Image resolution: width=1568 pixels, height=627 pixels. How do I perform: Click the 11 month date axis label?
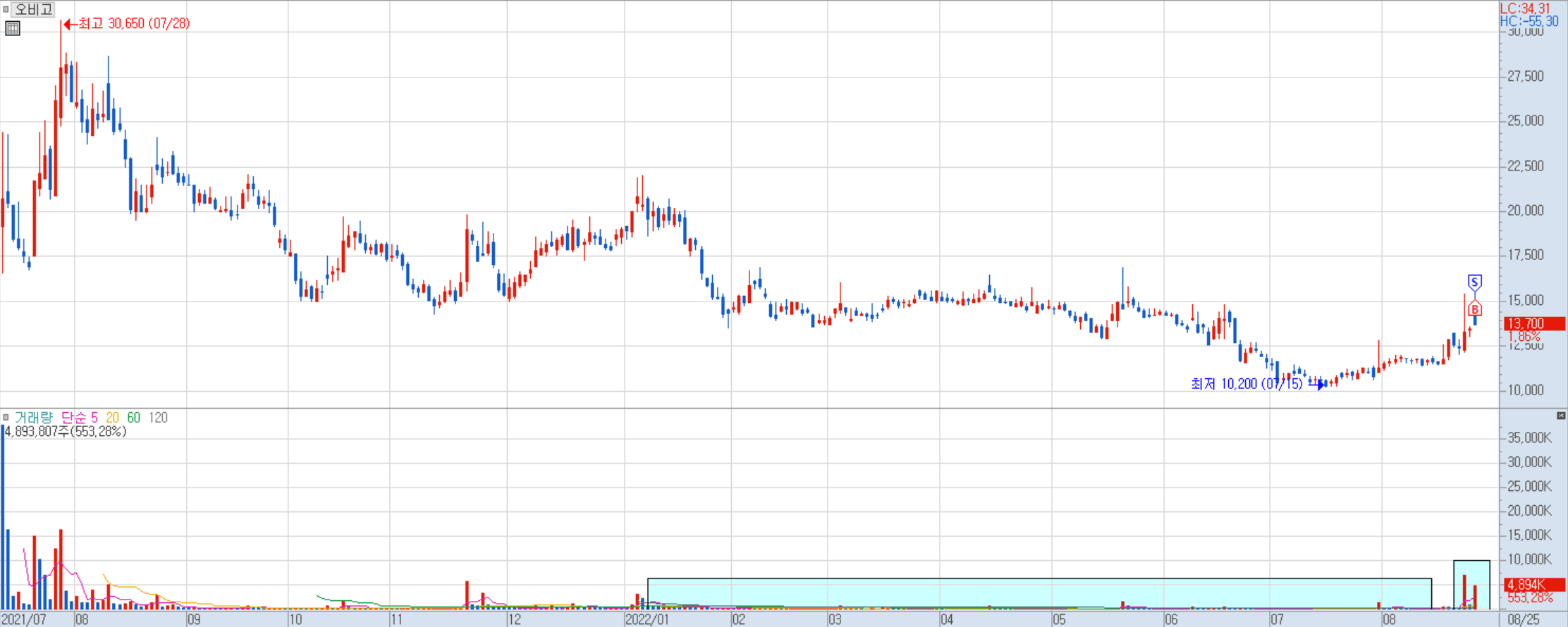[396, 619]
